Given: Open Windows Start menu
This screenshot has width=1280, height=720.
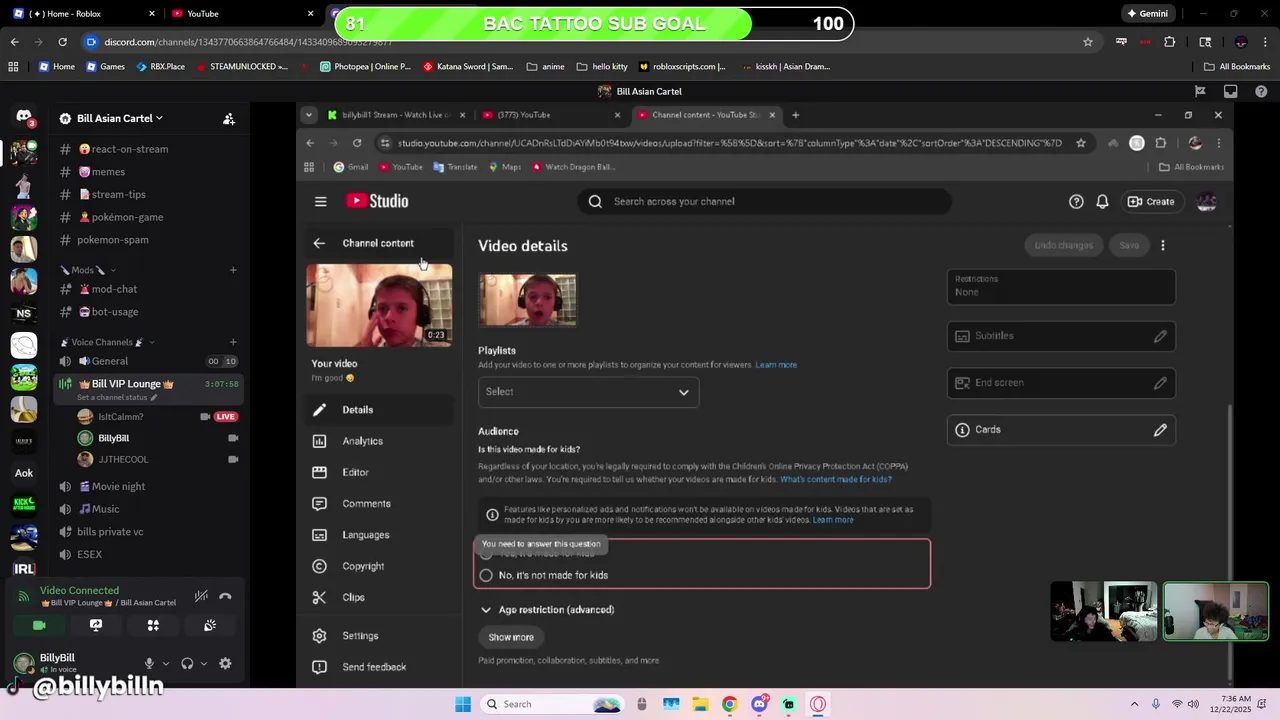Looking at the screenshot, I should tap(463, 704).
